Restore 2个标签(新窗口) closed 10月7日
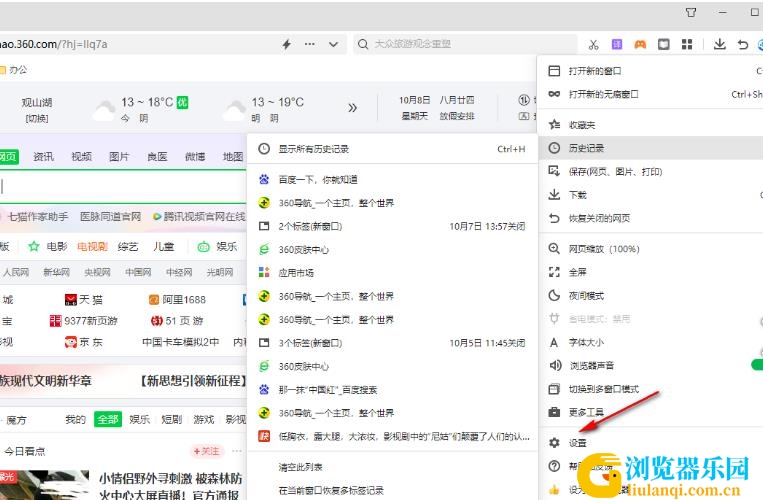Image resolution: width=763 pixels, height=500 pixels. click(x=392, y=226)
